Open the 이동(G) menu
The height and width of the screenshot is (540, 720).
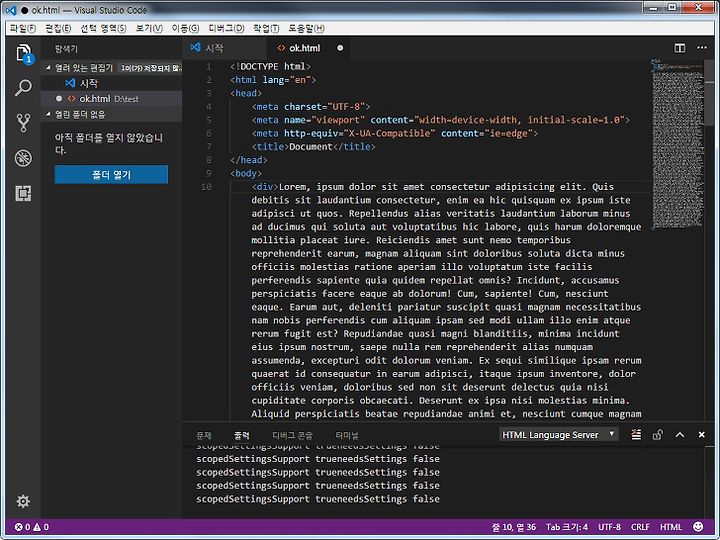(x=185, y=28)
